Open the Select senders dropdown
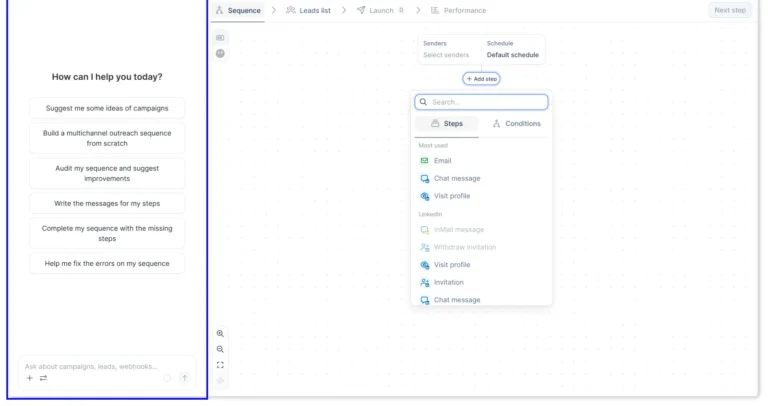Viewport: 768px width, 406px height. point(446,55)
